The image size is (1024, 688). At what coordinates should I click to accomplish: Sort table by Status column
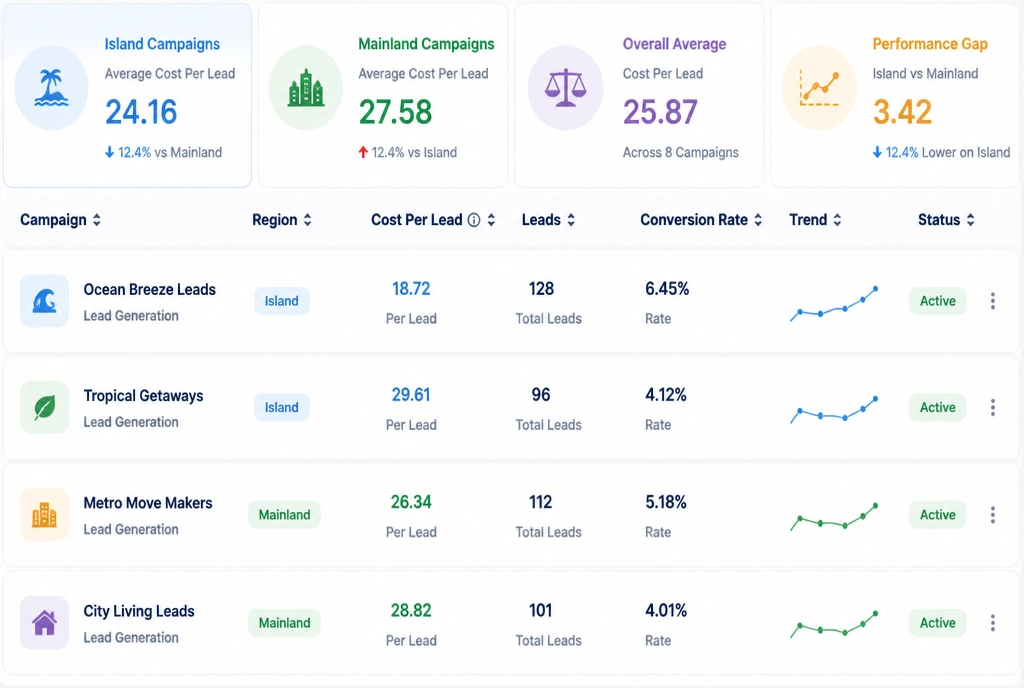(970, 220)
